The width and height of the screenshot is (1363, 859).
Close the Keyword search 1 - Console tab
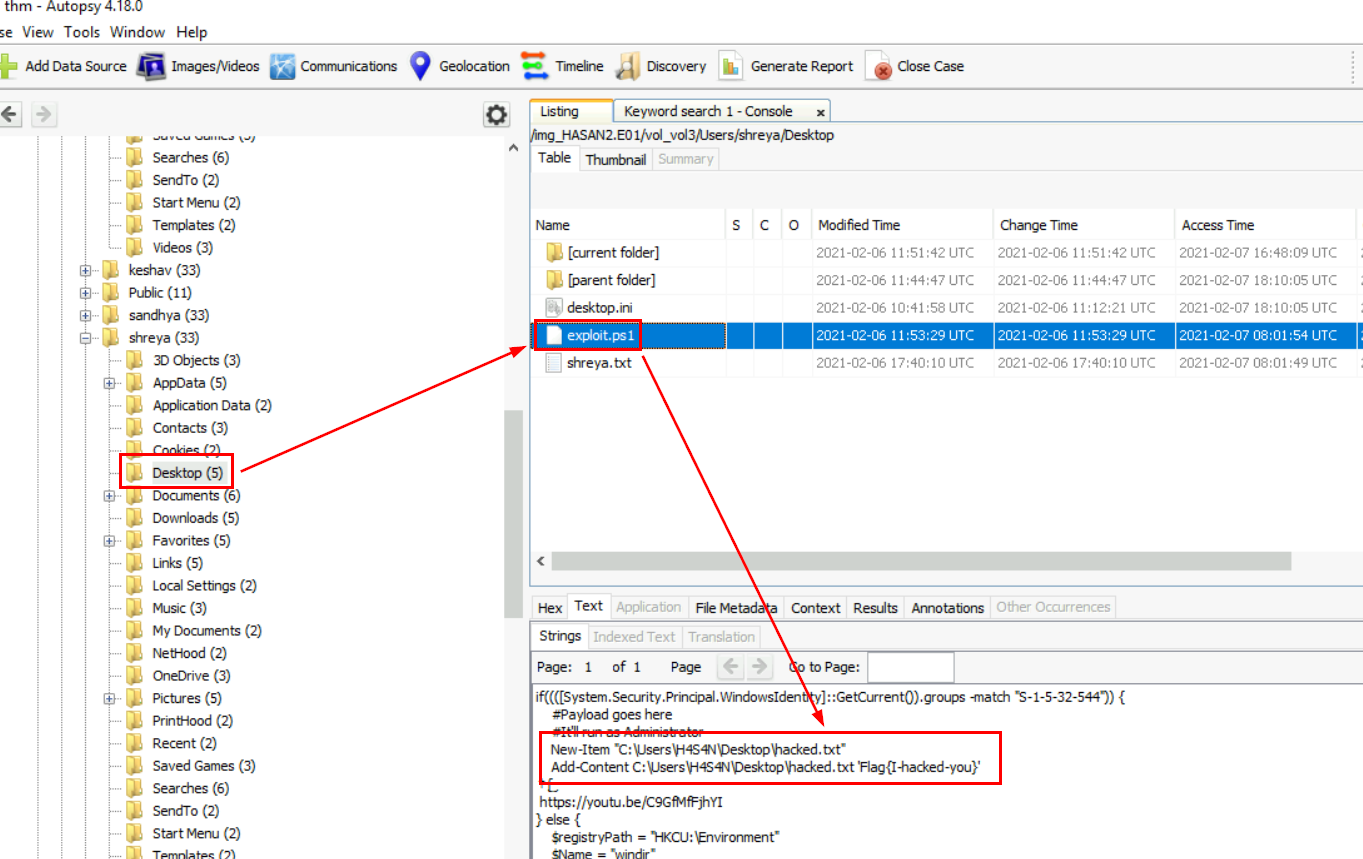pyautogui.click(x=820, y=112)
